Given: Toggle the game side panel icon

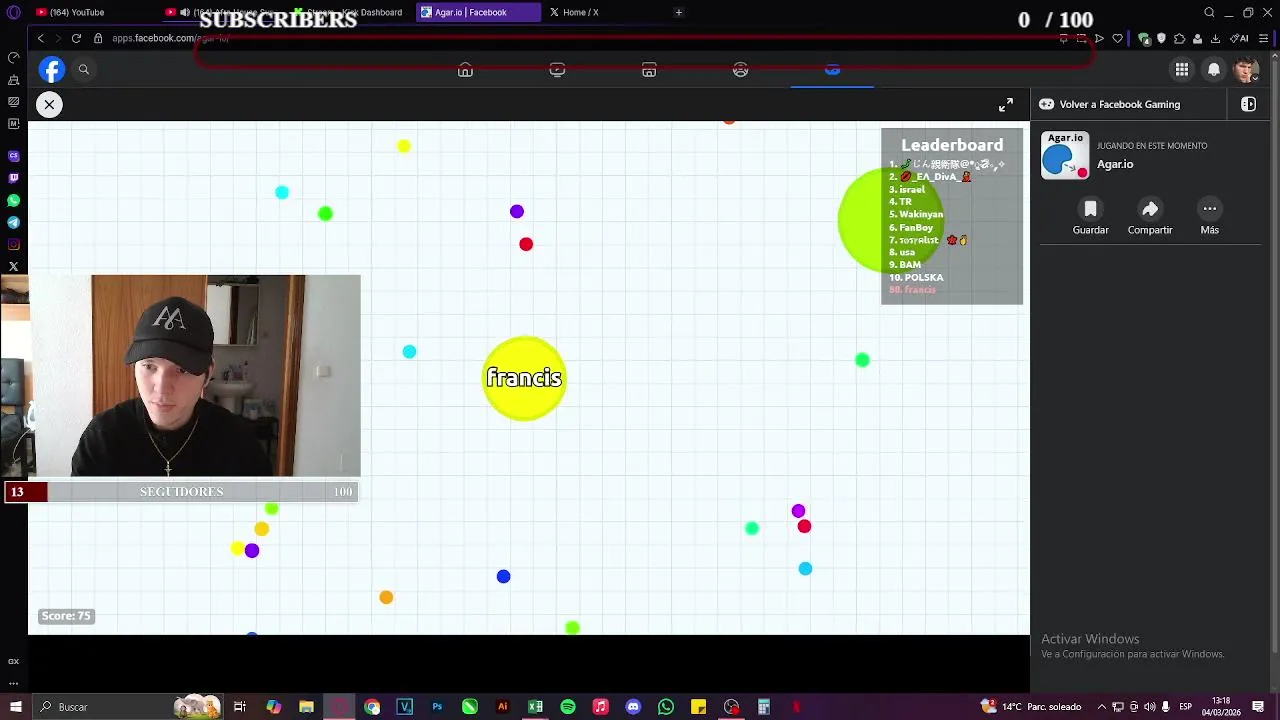Looking at the screenshot, I should point(1248,104).
